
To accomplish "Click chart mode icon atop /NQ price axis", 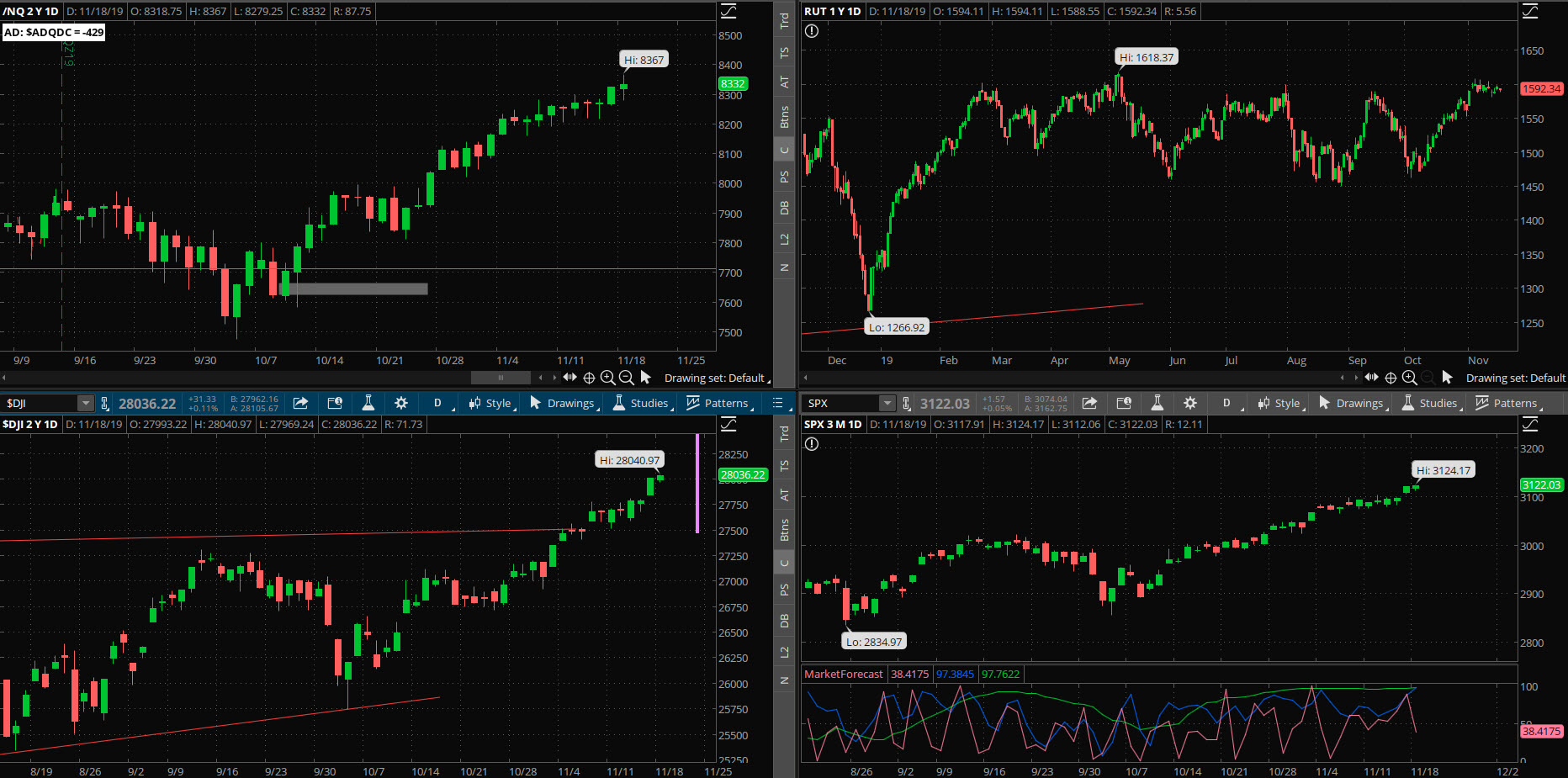I will 728,11.
